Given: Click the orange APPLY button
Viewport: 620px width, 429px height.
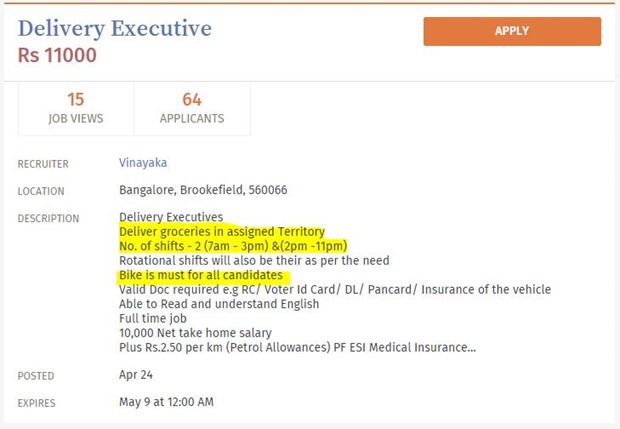Looking at the screenshot, I should coord(512,31).
